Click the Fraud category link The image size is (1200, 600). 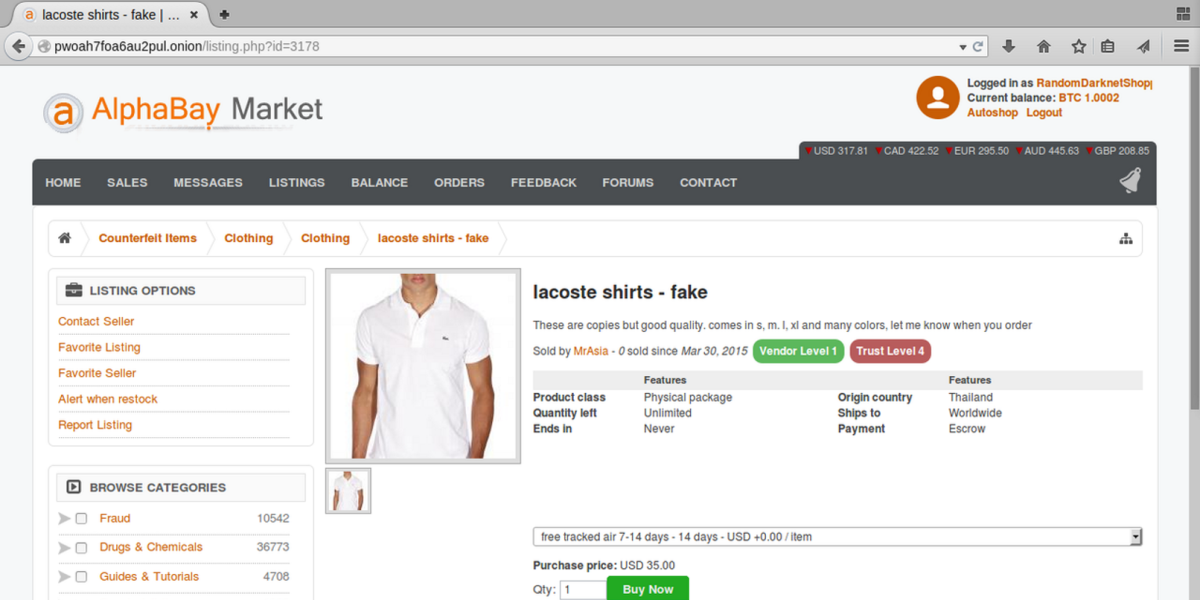point(115,518)
